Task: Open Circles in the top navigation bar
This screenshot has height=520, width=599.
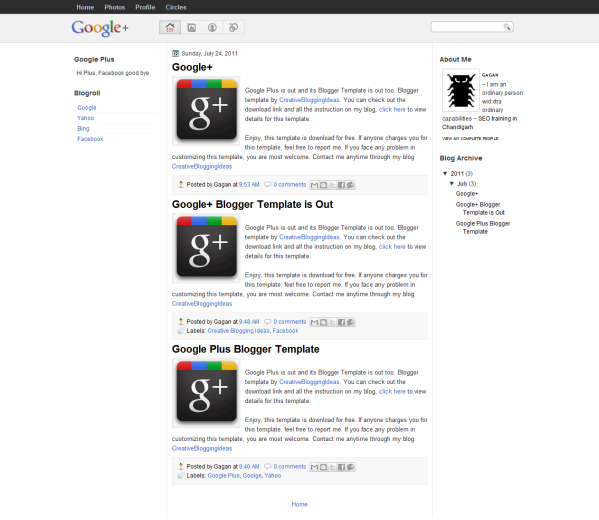Action: (176, 7)
